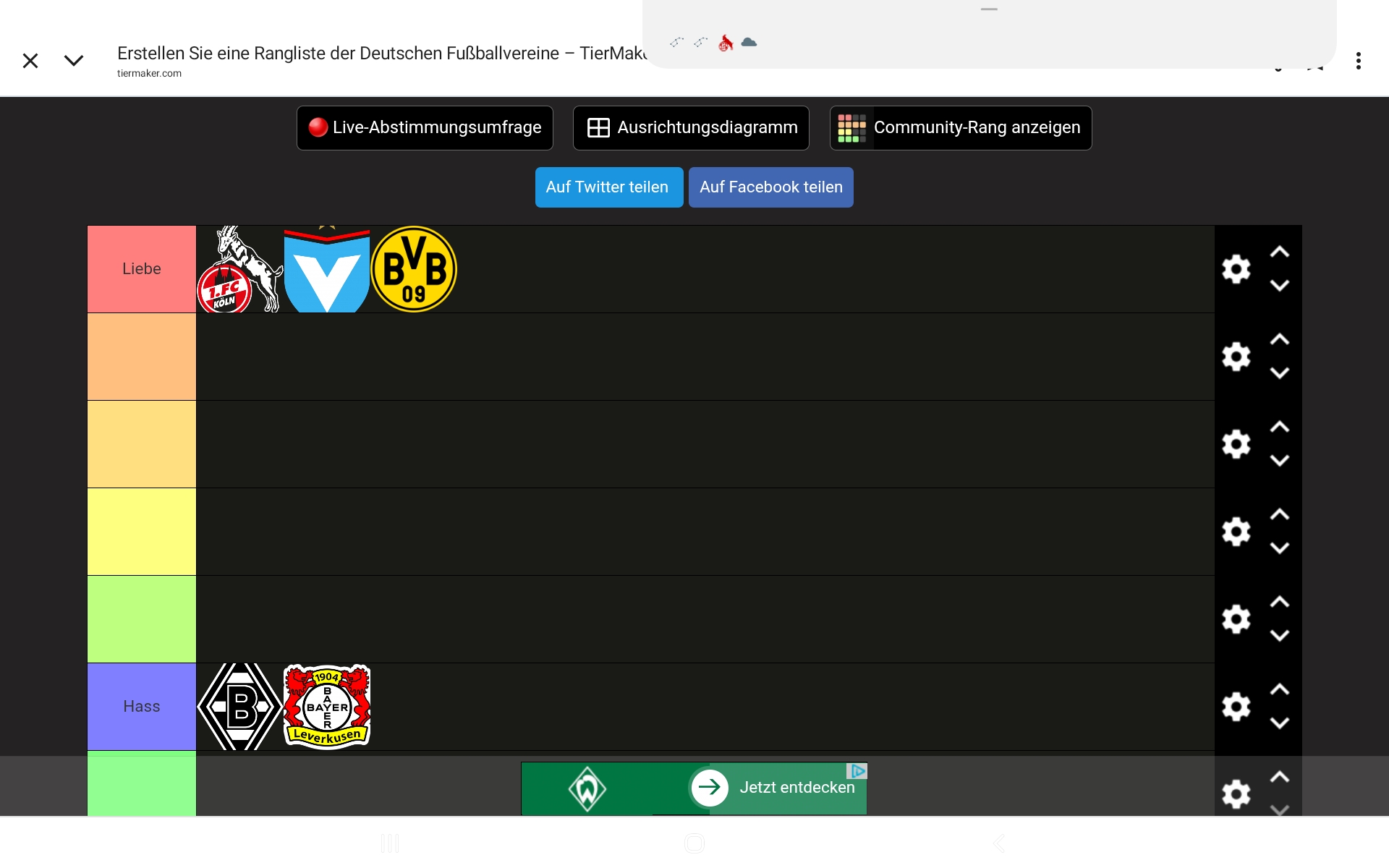The height and width of the screenshot is (868, 1389).
Task: Click the page title Erstellen Sie eine Rangliste
Action: point(382,53)
